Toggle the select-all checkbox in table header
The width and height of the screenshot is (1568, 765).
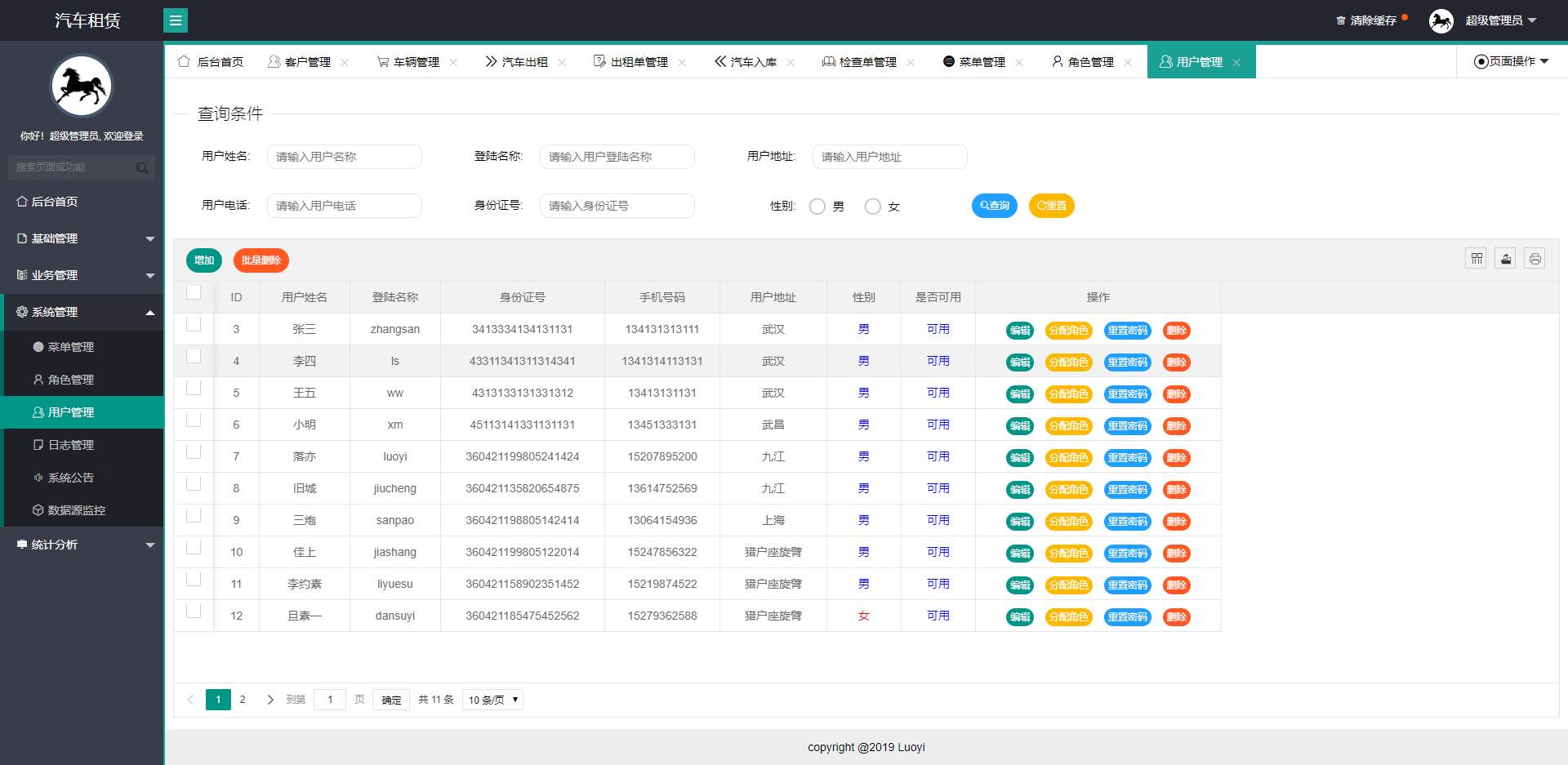point(194,292)
